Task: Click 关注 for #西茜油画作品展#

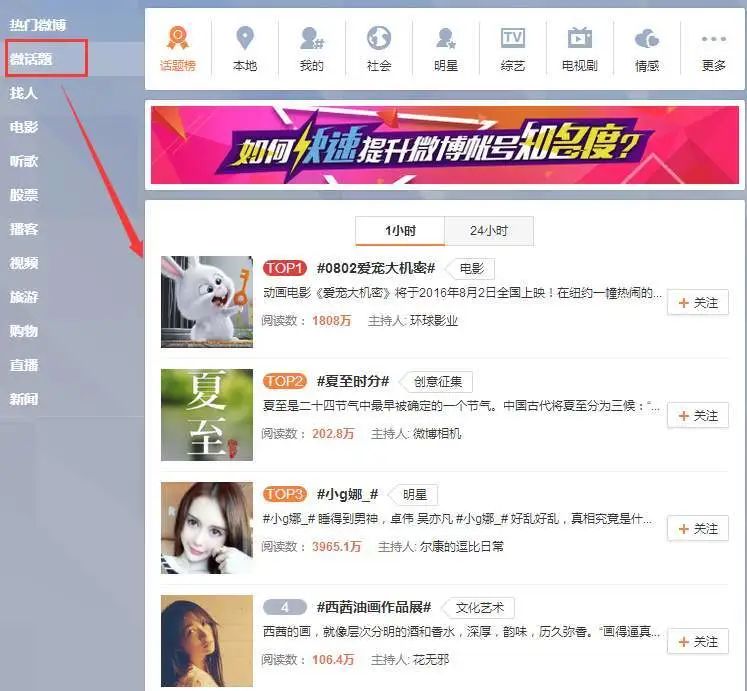Action: 698,642
